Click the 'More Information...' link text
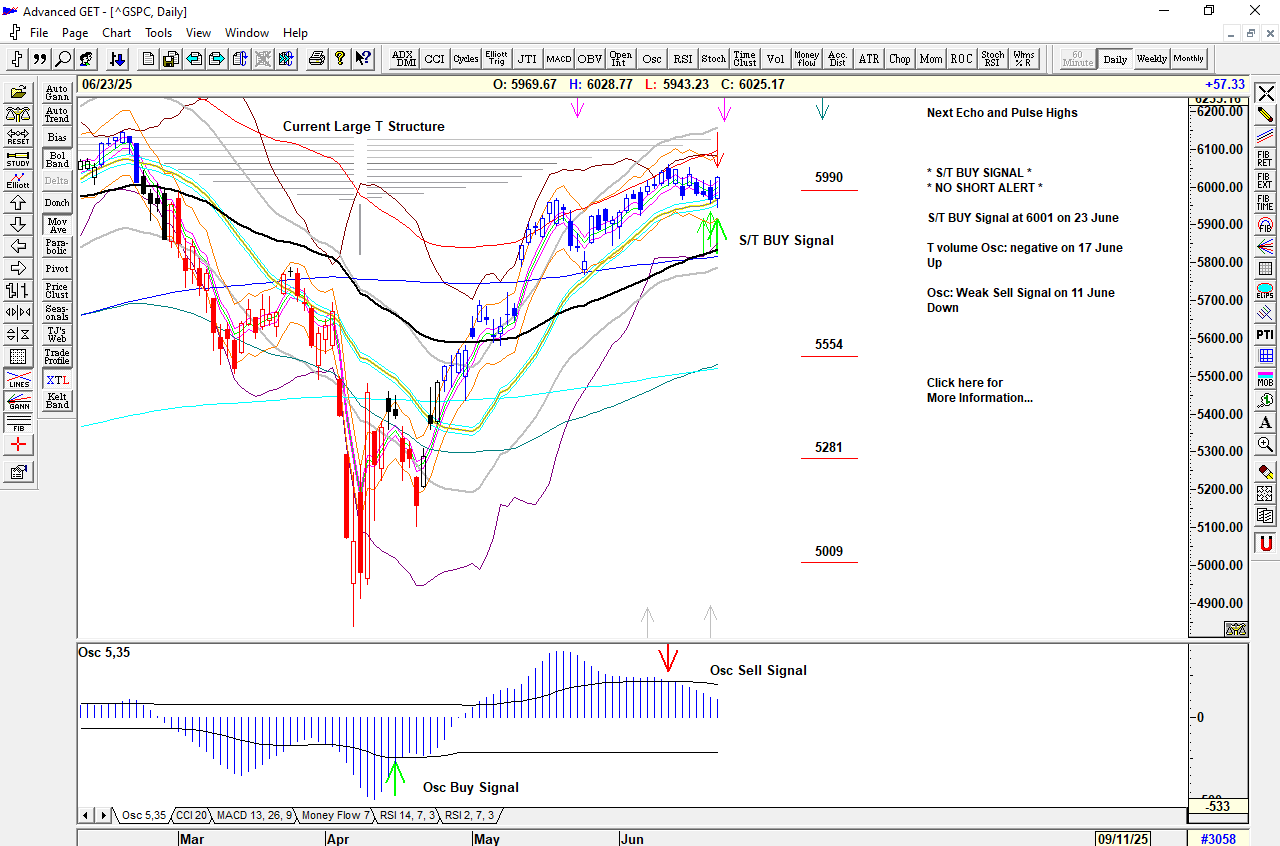The height and width of the screenshot is (846, 1280). (x=979, y=398)
